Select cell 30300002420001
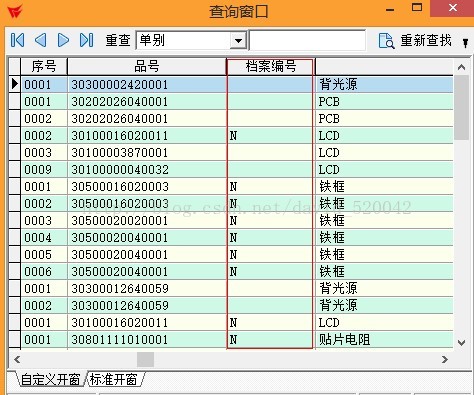474x395 pixels. [x=147, y=84]
